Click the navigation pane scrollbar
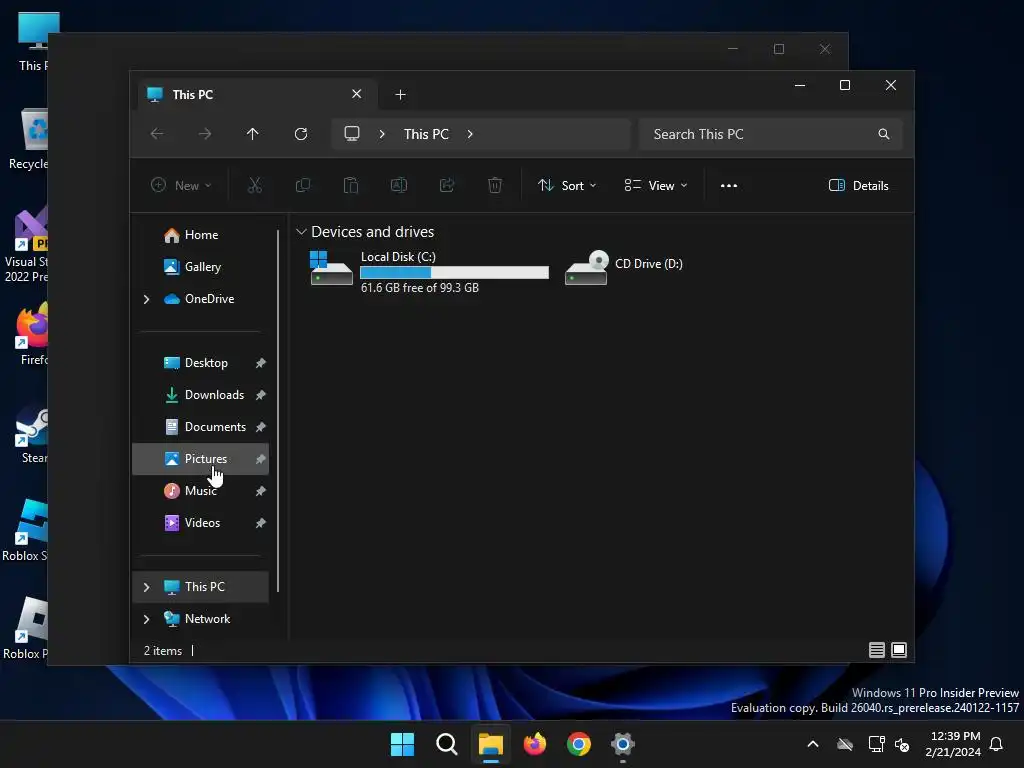The width and height of the screenshot is (1024, 768). pos(278,410)
